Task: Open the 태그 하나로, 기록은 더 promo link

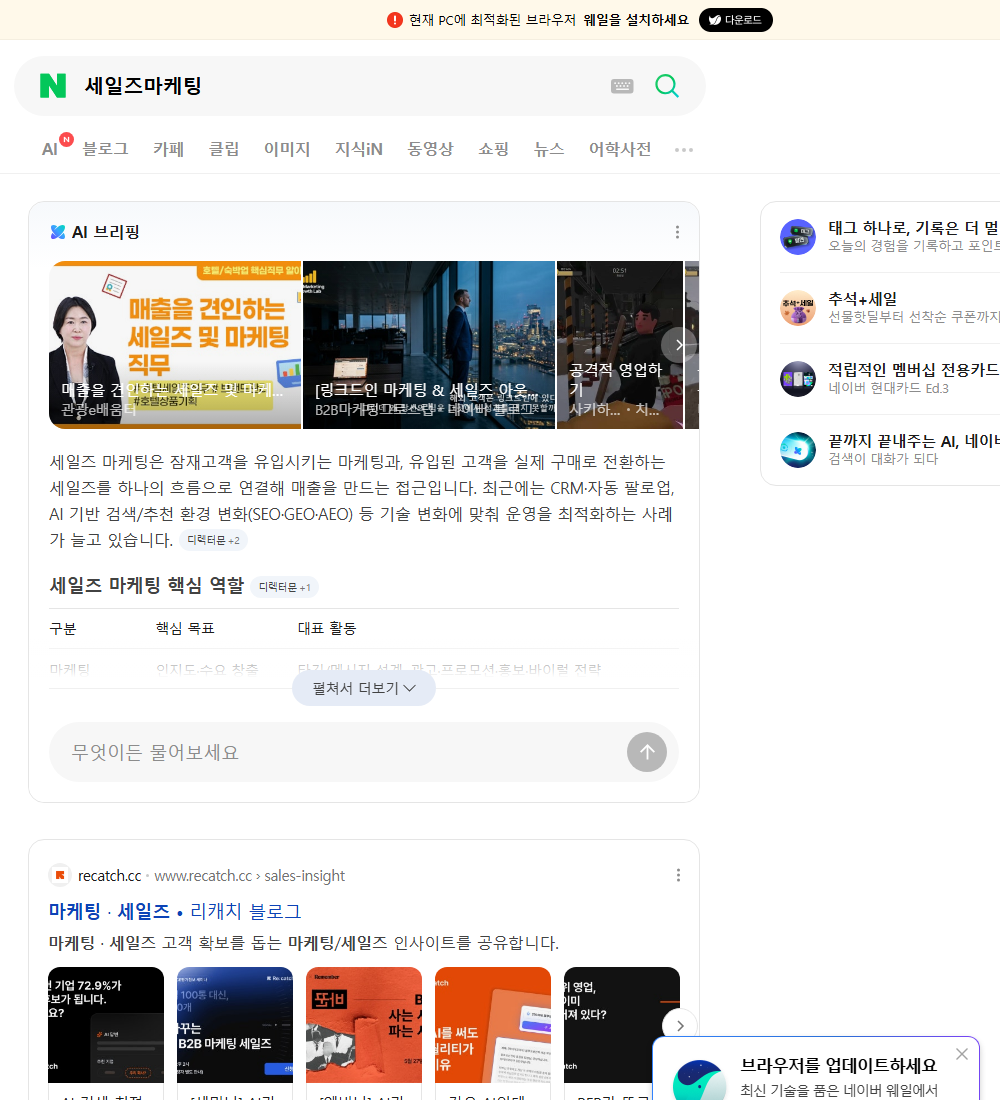Action: pos(914,228)
